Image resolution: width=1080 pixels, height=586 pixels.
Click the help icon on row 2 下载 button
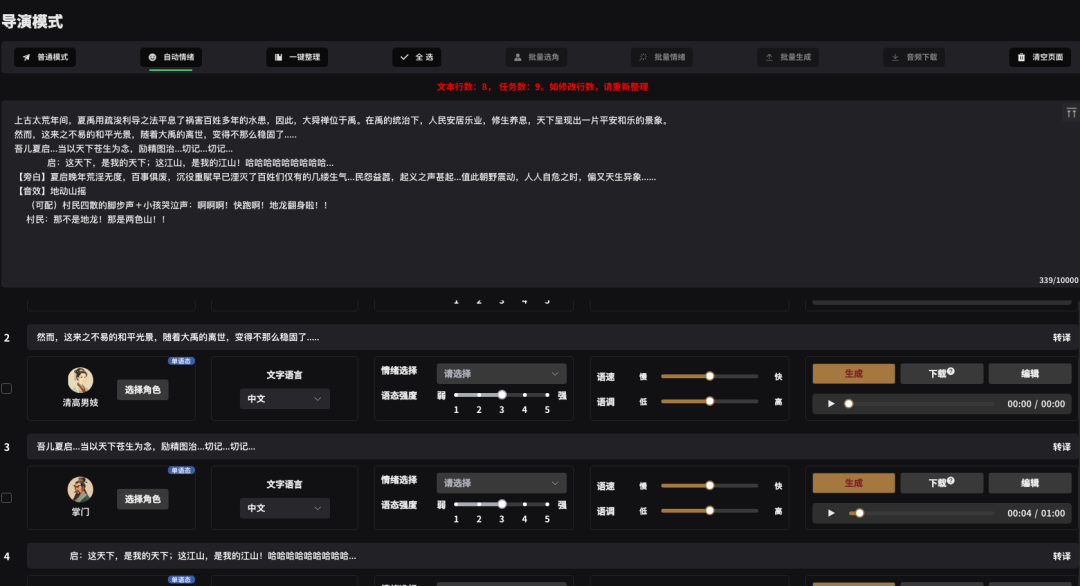point(950,371)
